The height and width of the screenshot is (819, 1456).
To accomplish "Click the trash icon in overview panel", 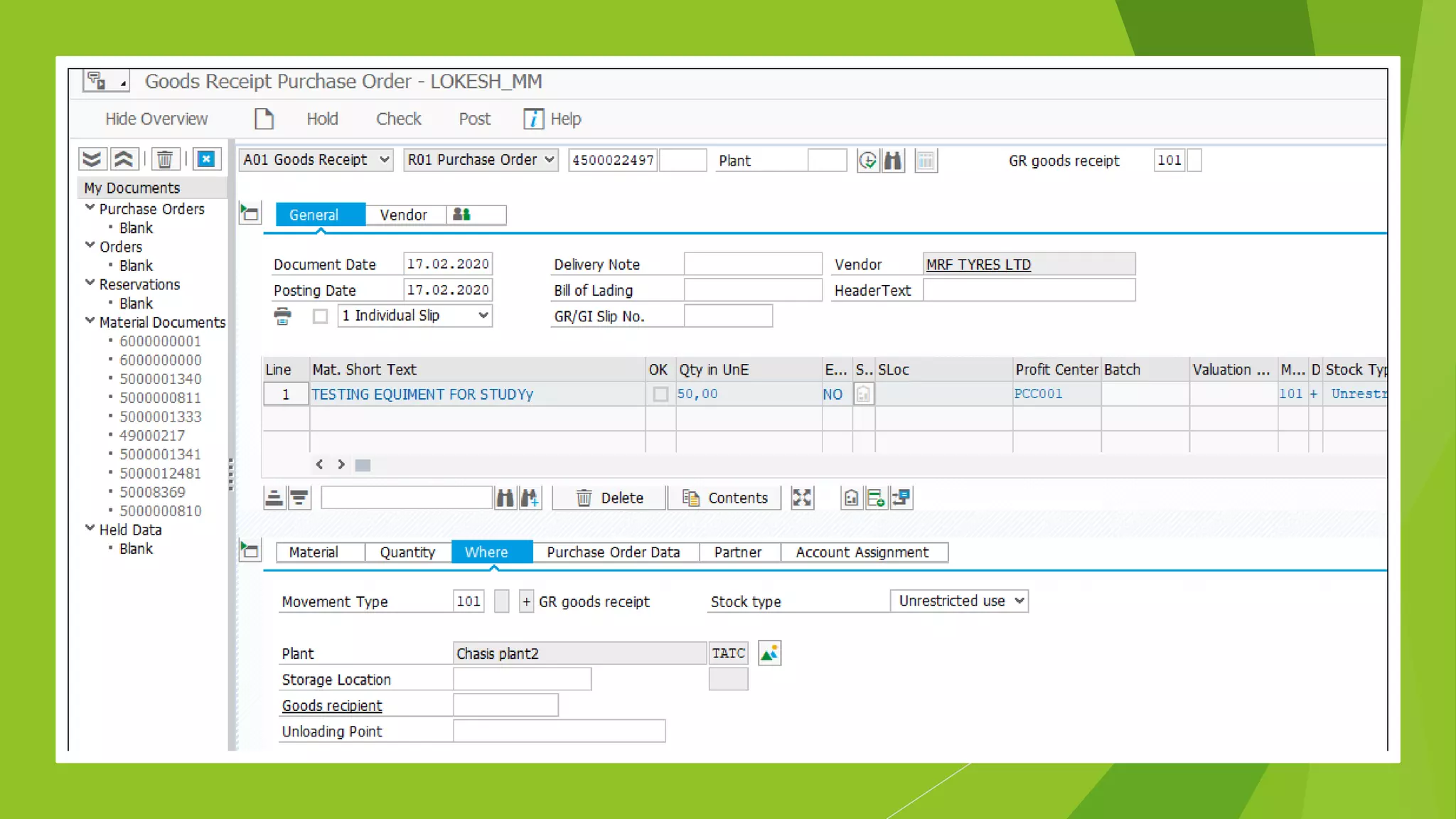I will 164,159.
